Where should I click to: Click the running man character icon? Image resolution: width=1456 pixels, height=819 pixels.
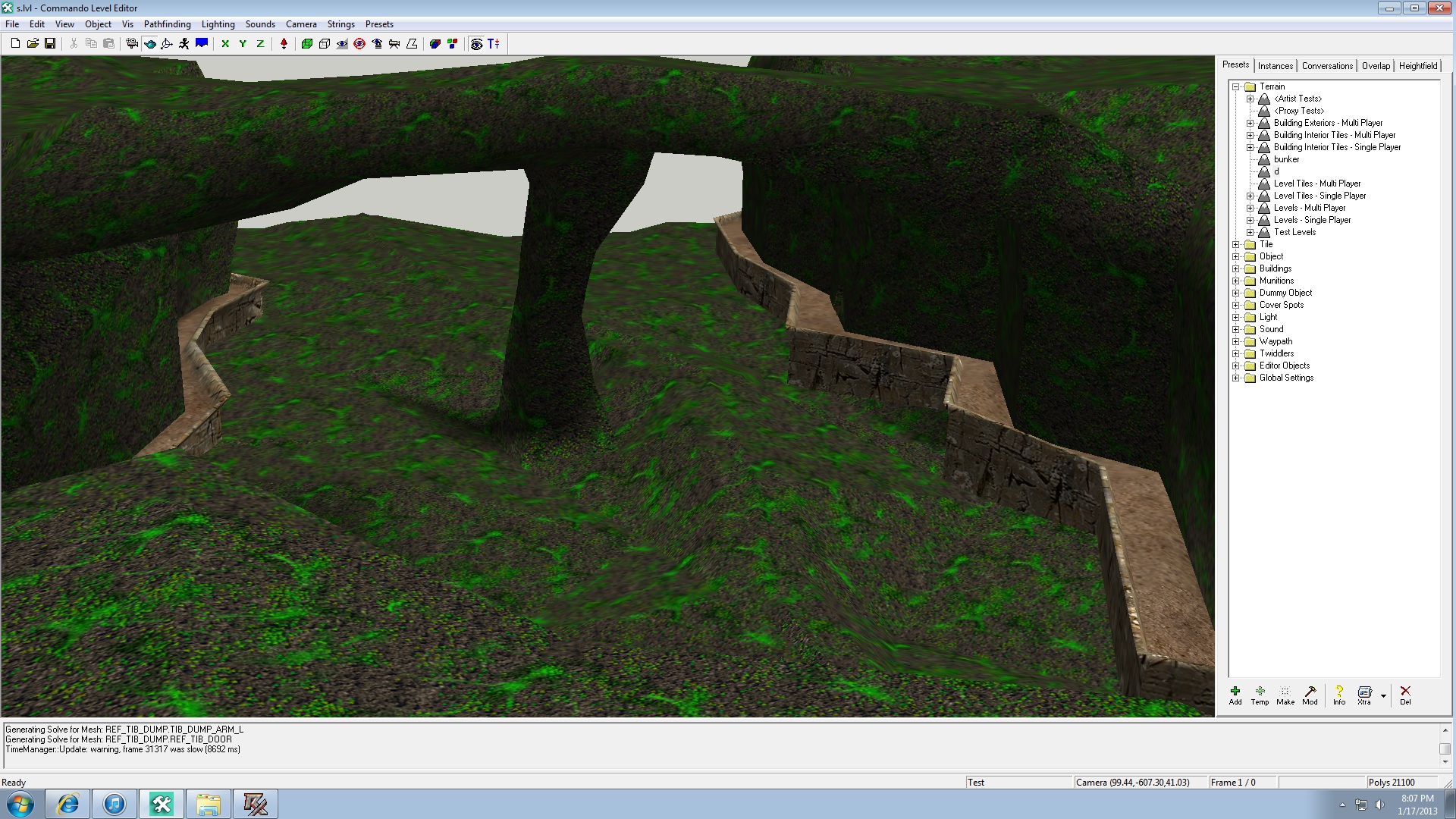(184, 44)
